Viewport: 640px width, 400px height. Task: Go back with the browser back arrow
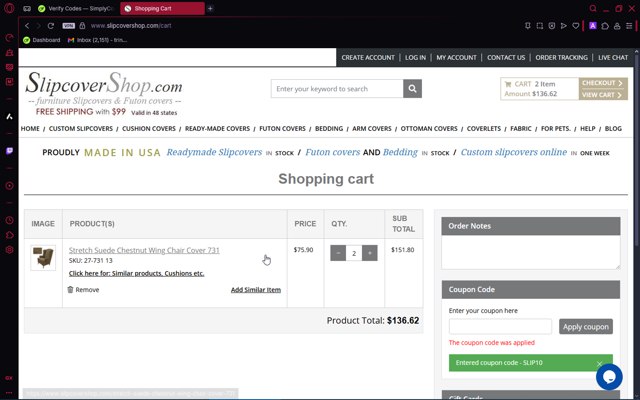click(27, 26)
